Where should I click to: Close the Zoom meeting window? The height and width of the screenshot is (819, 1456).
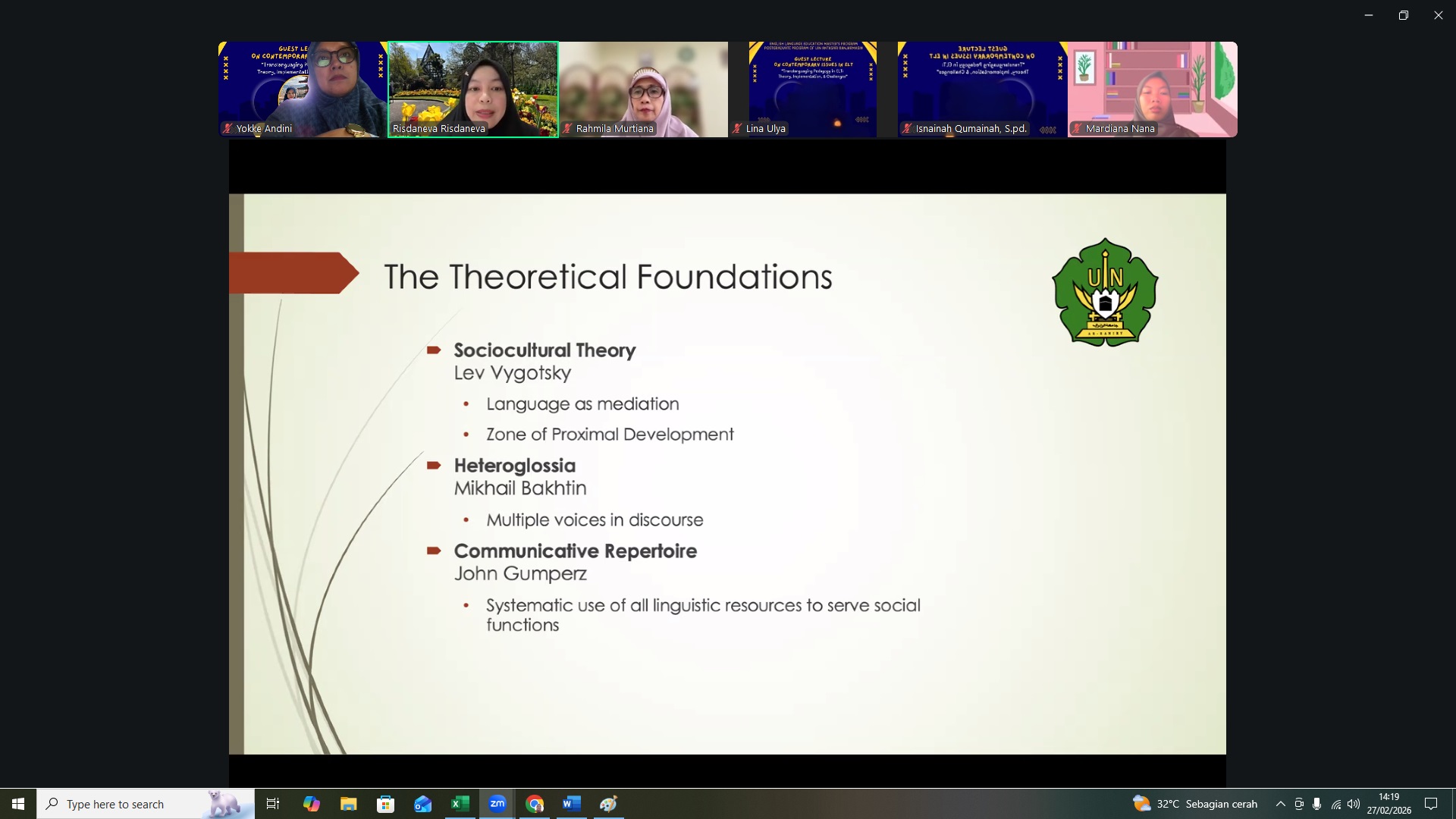point(1439,15)
